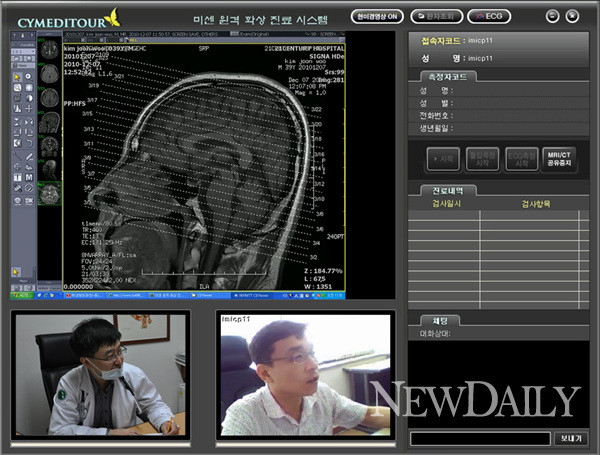
Task: Click the rotate right icon
Action: tap(29, 132)
